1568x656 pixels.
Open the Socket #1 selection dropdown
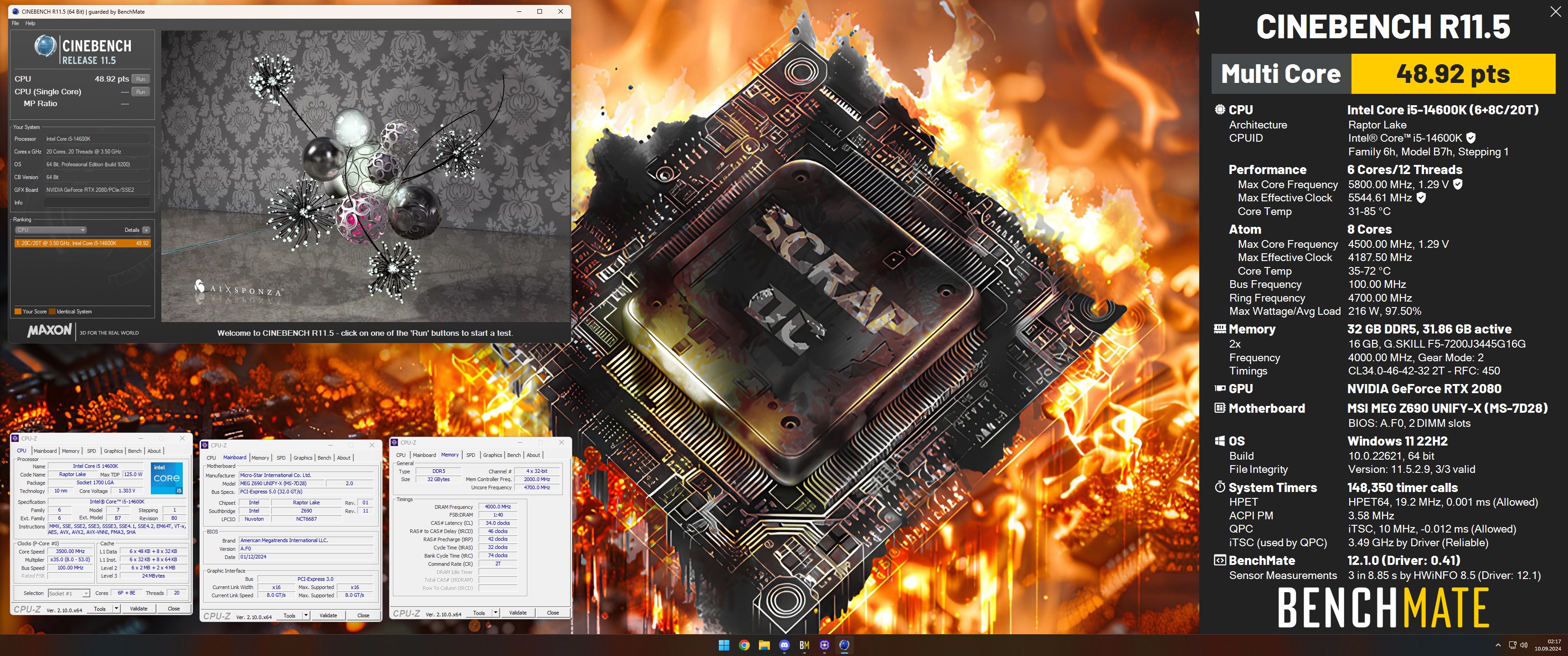click(69, 593)
